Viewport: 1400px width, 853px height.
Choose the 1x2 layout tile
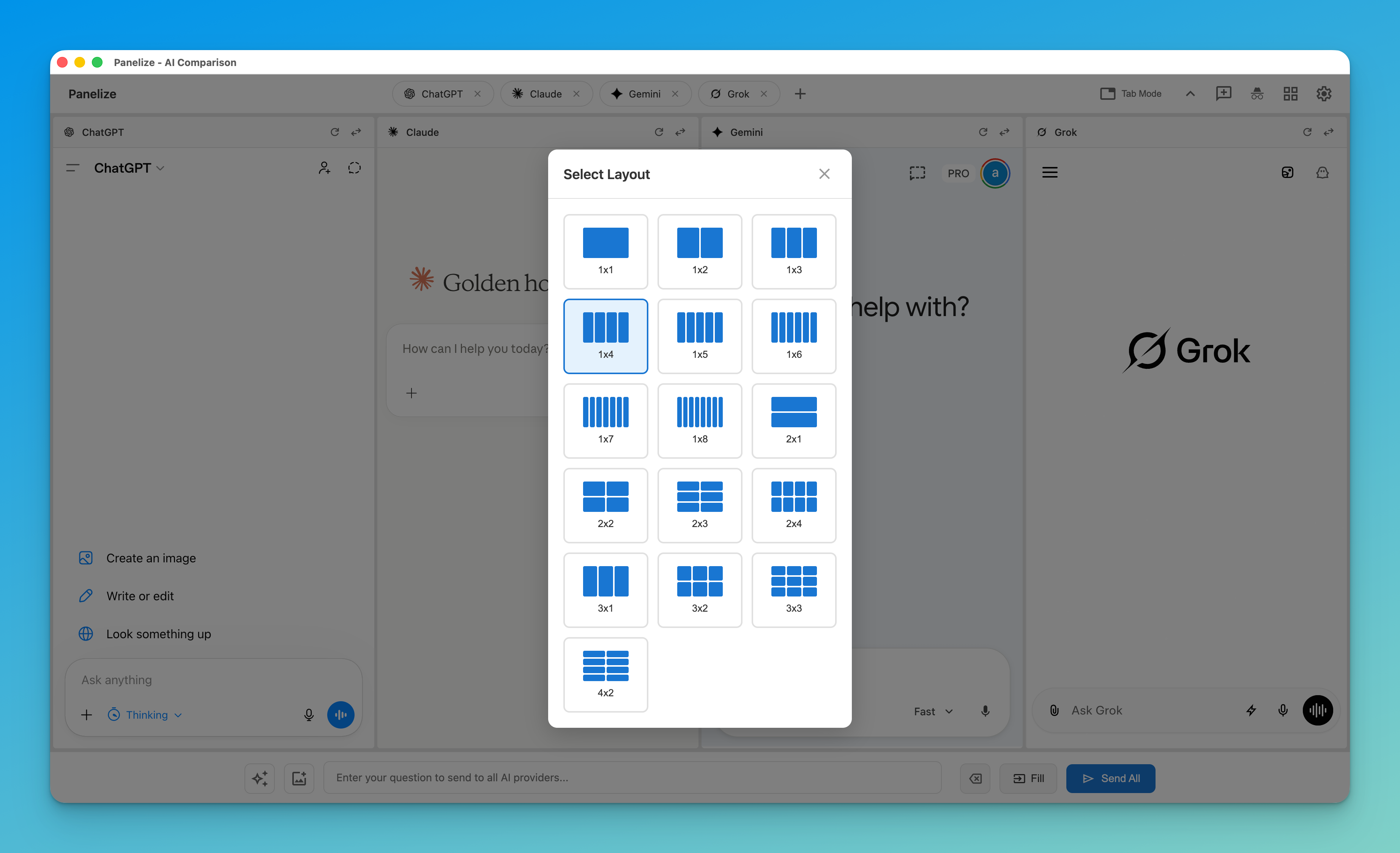click(700, 251)
